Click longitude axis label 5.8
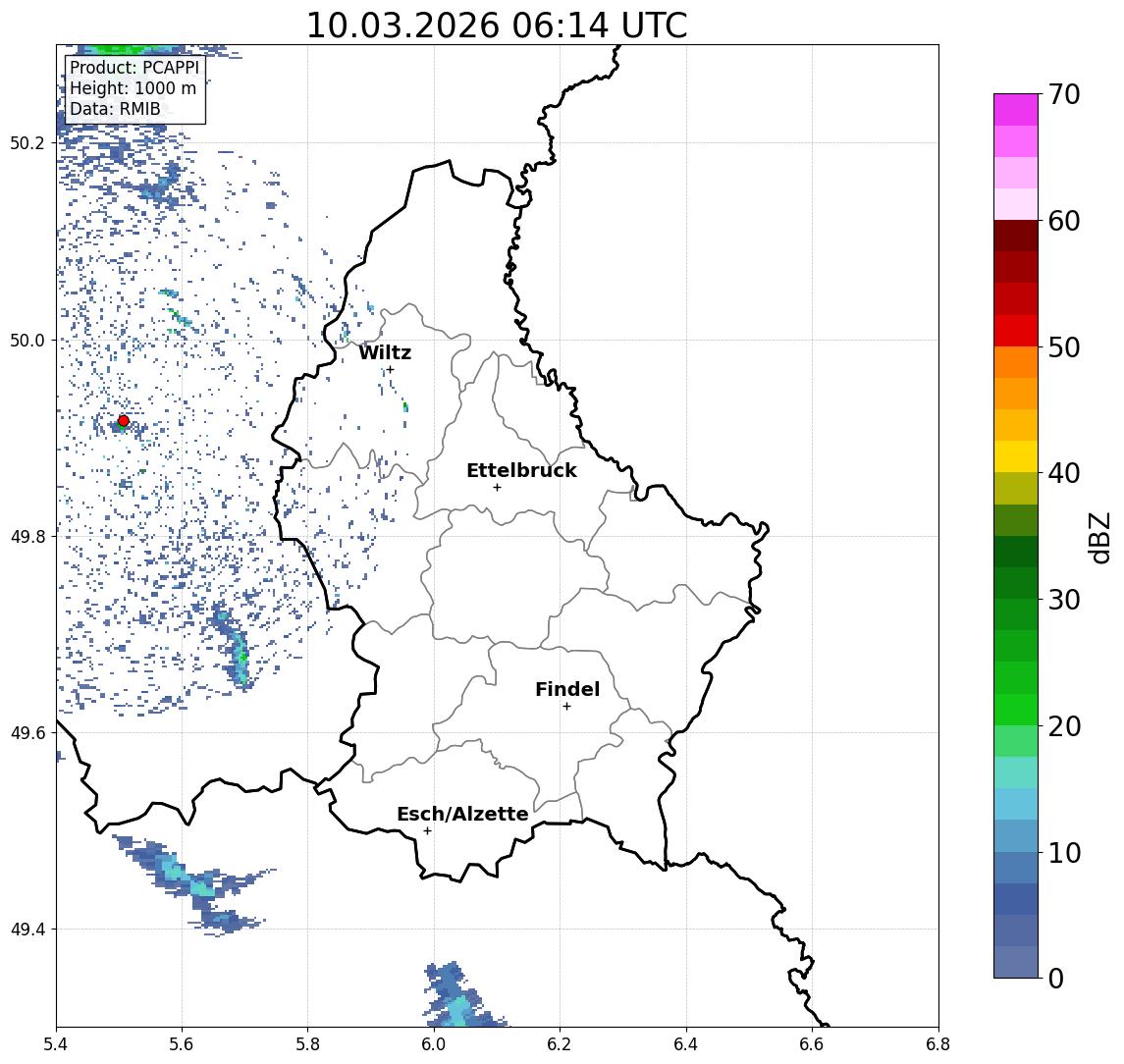 pyautogui.click(x=308, y=1044)
